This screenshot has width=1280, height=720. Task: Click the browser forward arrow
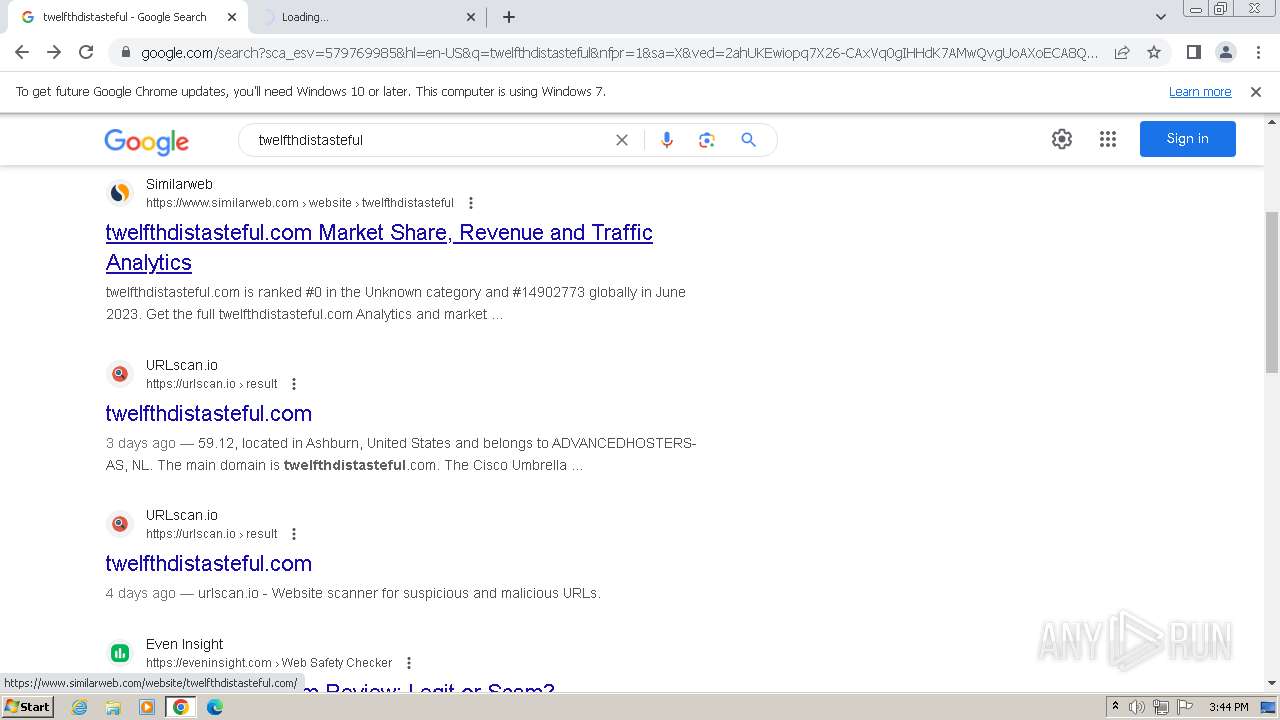(54, 52)
